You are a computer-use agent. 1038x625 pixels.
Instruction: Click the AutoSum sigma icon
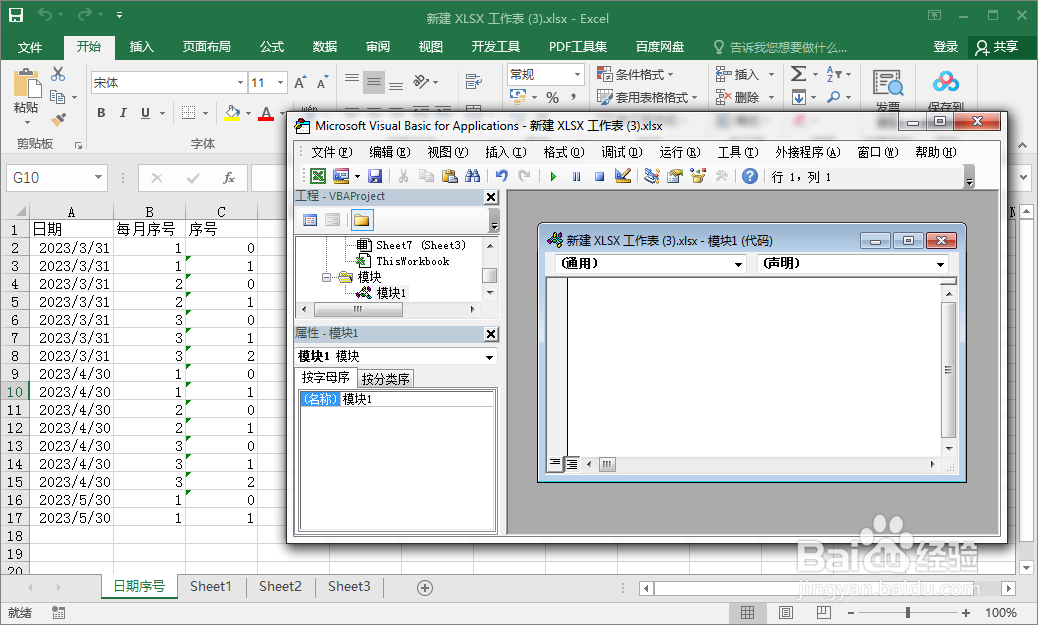point(799,73)
